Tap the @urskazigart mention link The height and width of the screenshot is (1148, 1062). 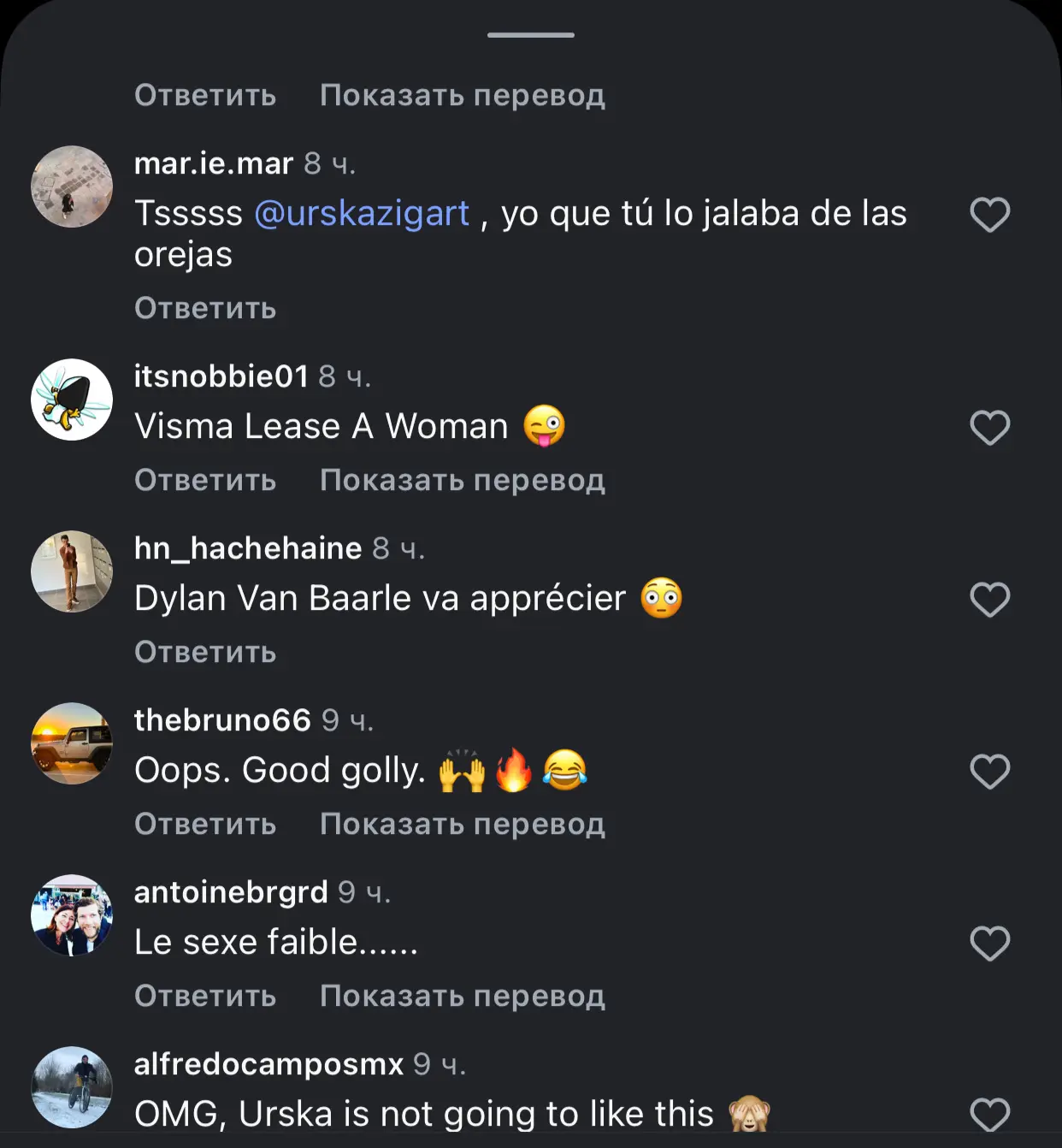(362, 214)
